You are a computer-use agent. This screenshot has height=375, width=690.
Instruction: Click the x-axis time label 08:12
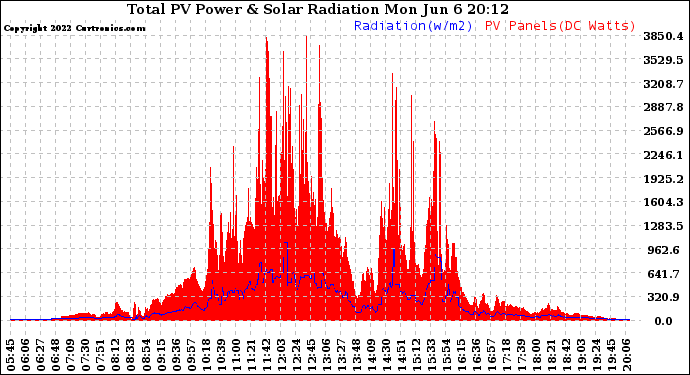[116, 355]
